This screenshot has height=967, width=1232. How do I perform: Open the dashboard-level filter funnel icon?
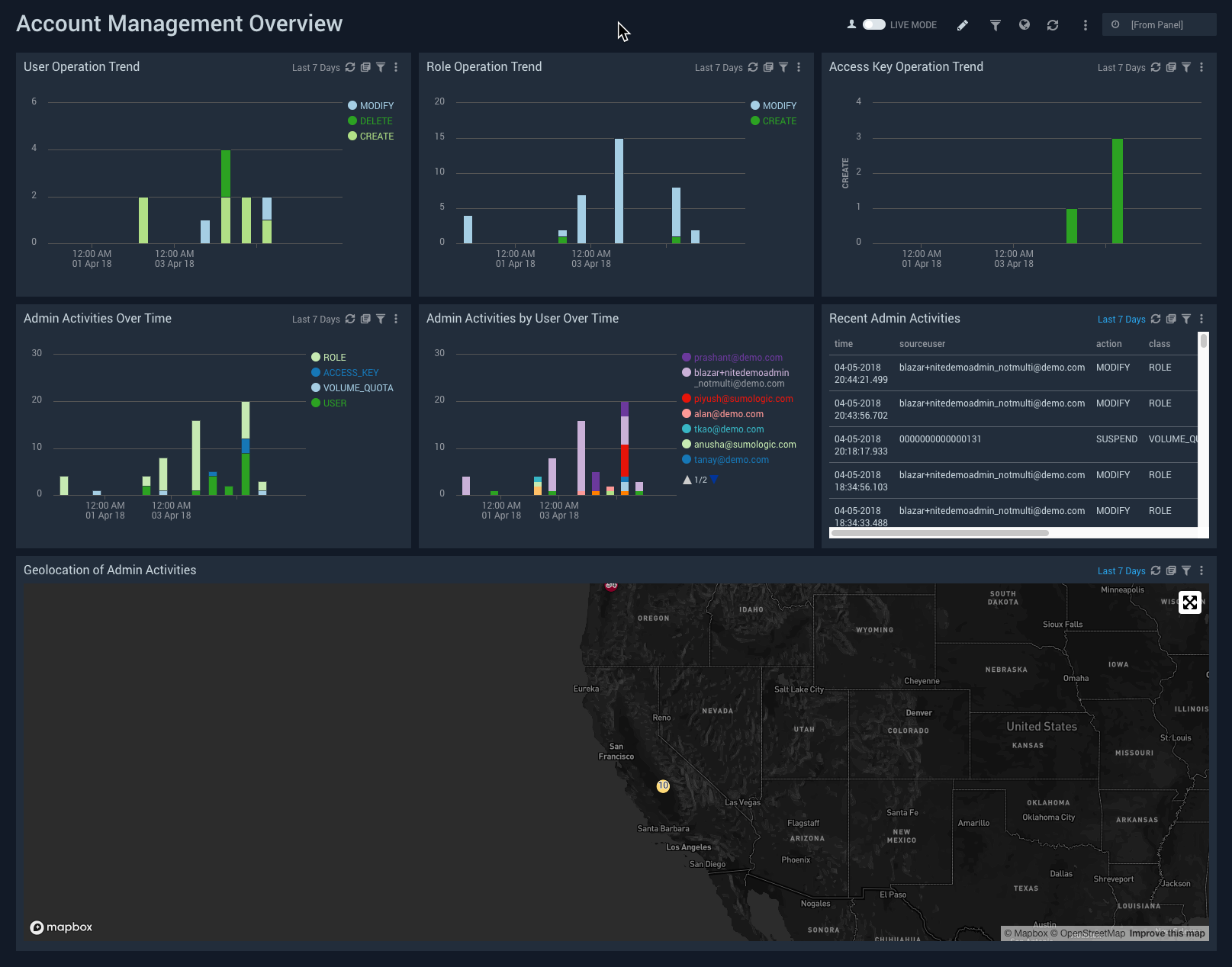click(995, 25)
